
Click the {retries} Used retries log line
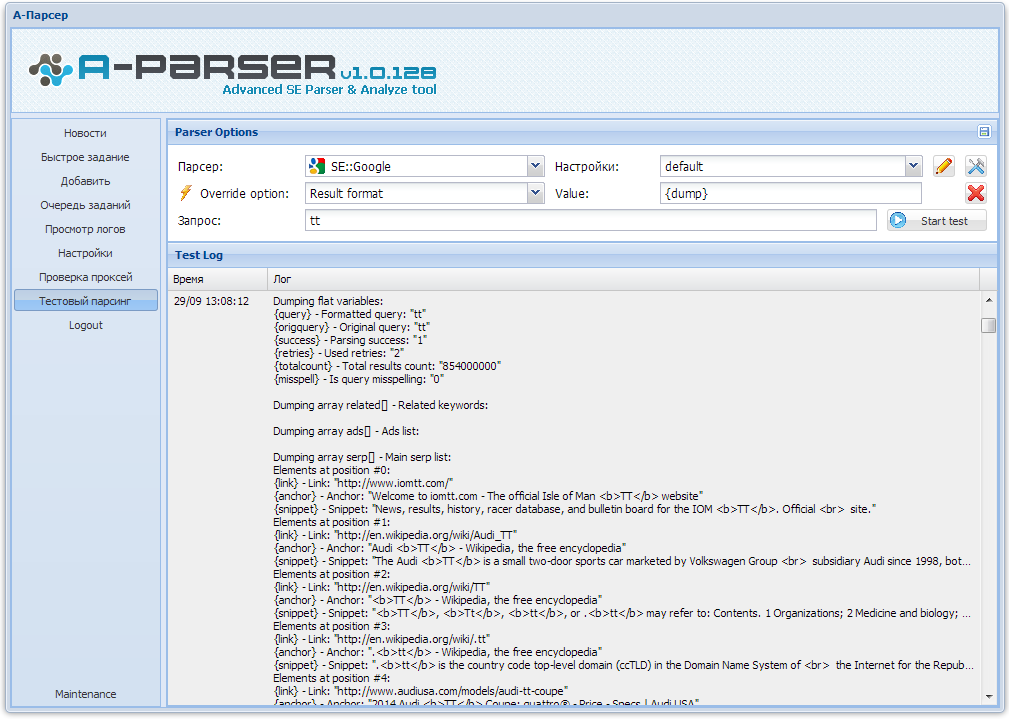[x=339, y=353]
